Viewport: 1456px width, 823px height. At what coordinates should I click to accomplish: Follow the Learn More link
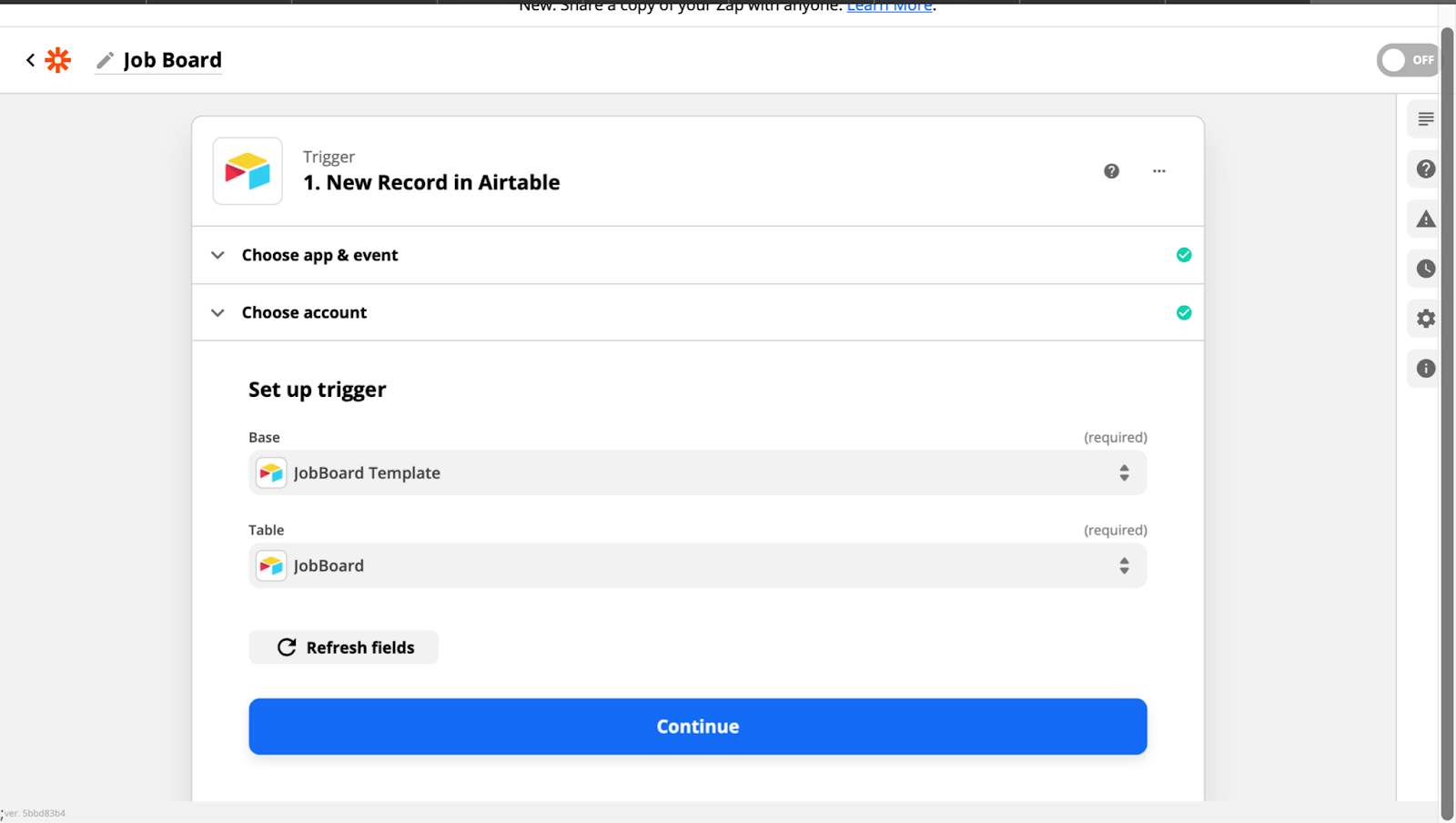pos(889,6)
